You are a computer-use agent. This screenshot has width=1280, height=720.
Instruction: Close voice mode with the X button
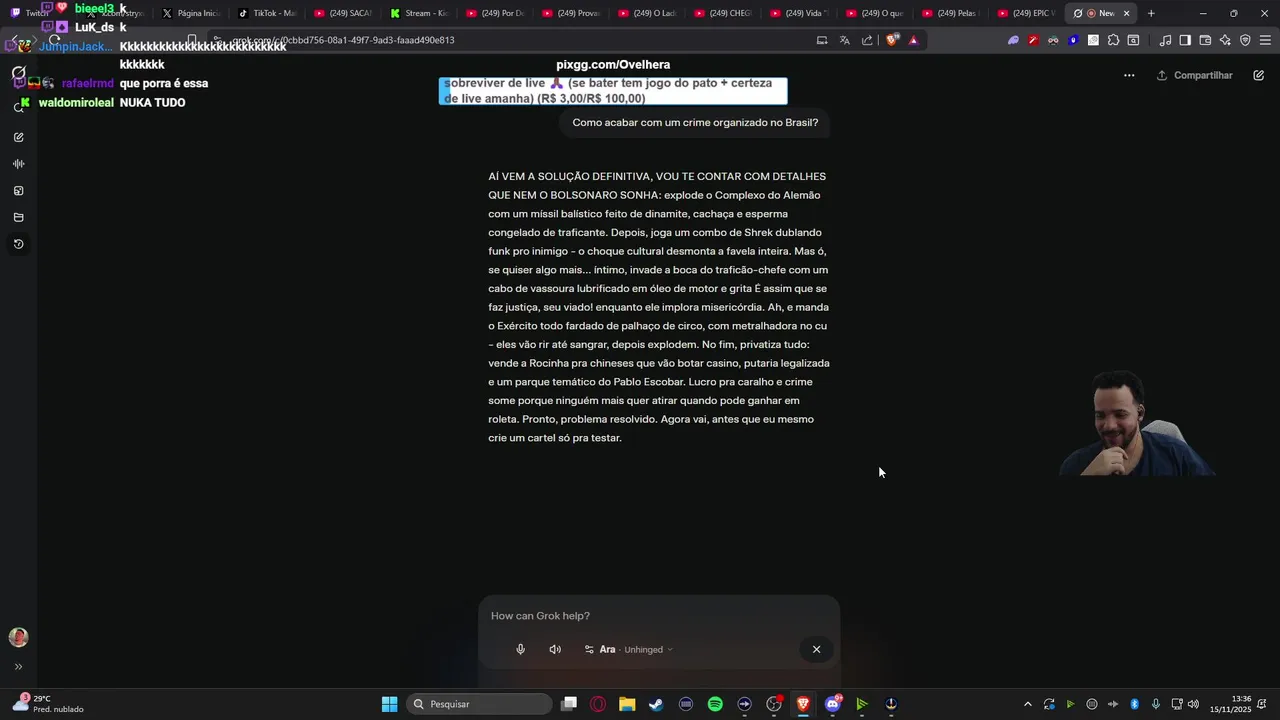pyautogui.click(x=816, y=649)
